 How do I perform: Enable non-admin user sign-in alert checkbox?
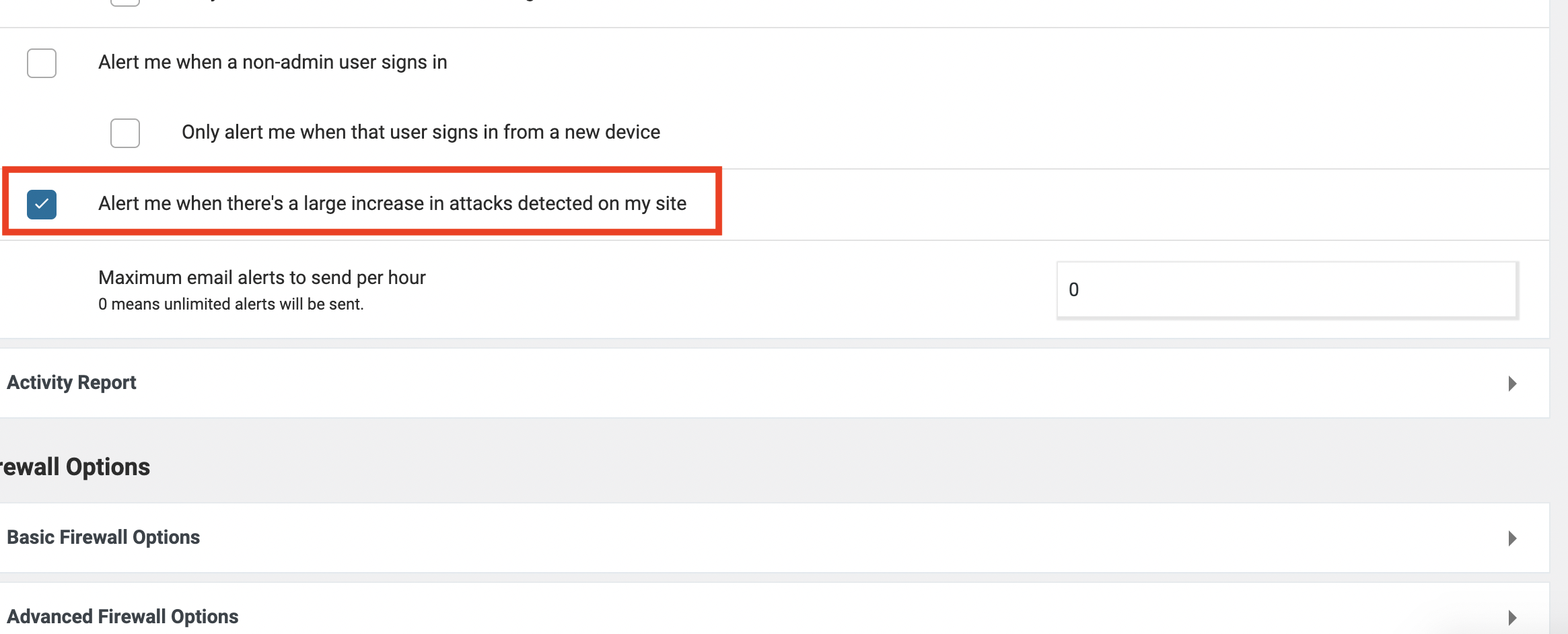coord(42,63)
